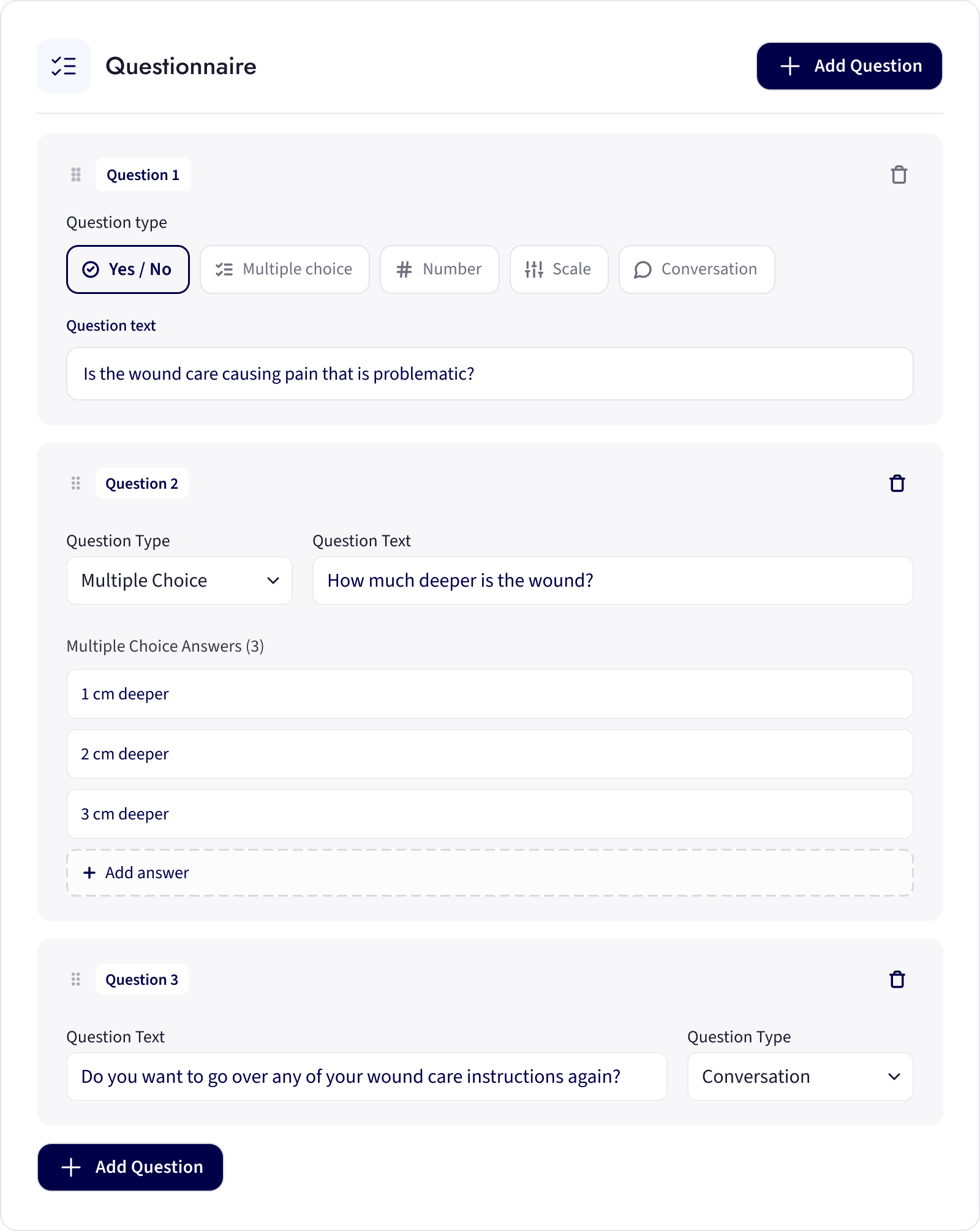Pick the Number question type
The height and width of the screenshot is (1231, 980).
pyautogui.click(x=440, y=269)
